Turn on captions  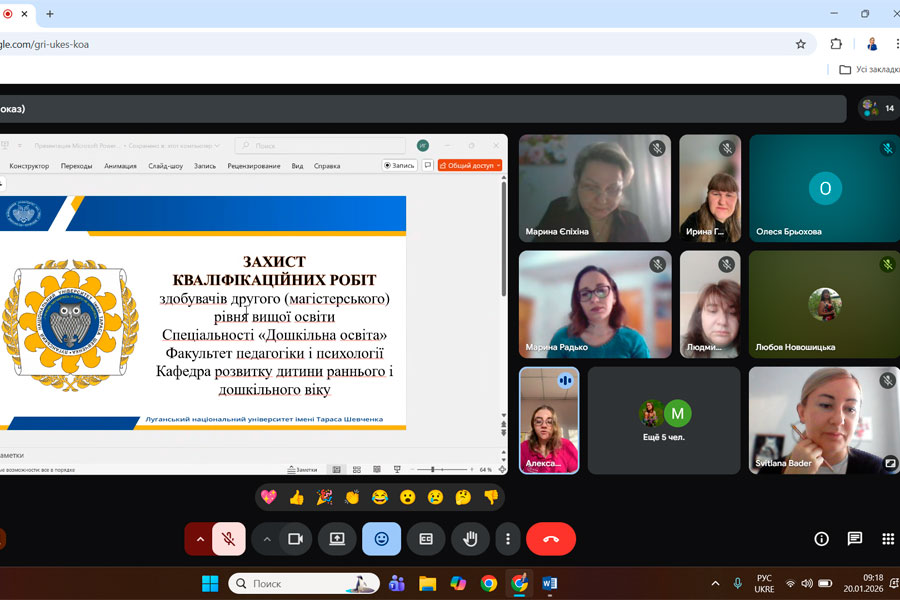coord(426,539)
